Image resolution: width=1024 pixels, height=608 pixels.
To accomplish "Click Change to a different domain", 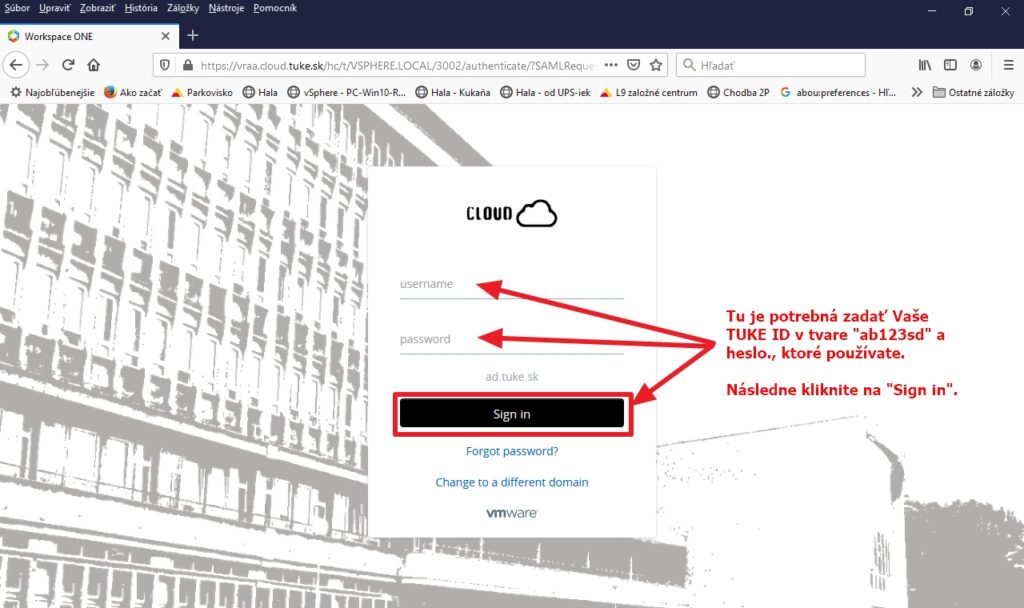I will click(x=511, y=482).
